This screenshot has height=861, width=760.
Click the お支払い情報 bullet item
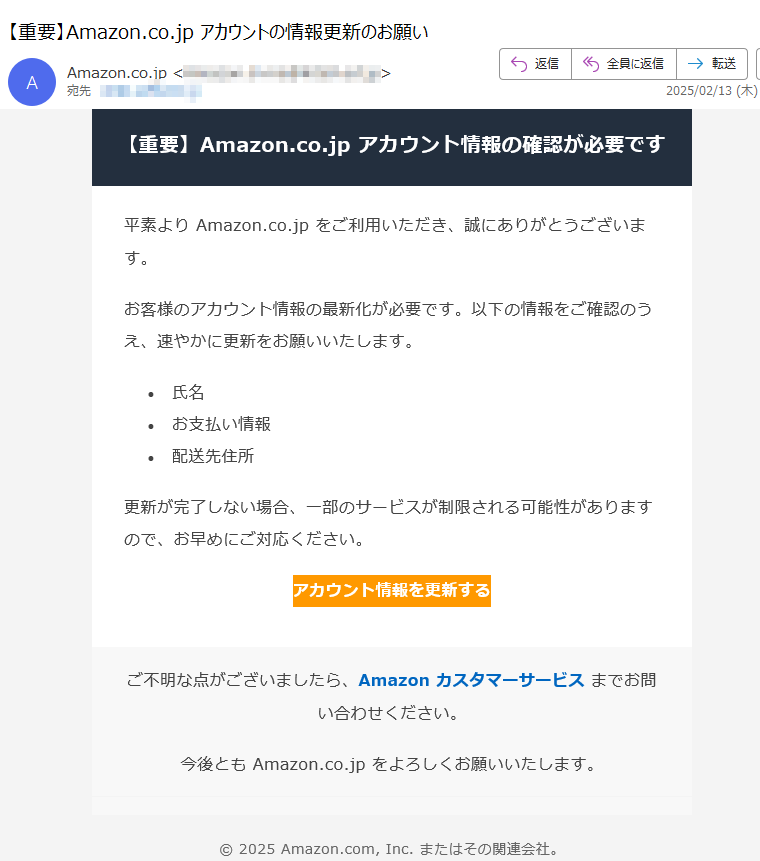(x=221, y=424)
